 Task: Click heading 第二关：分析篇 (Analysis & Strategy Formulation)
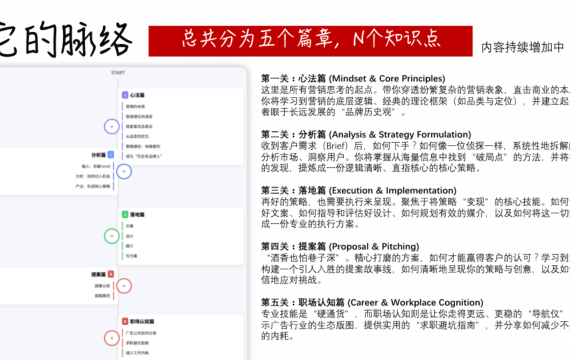pos(366,135)
